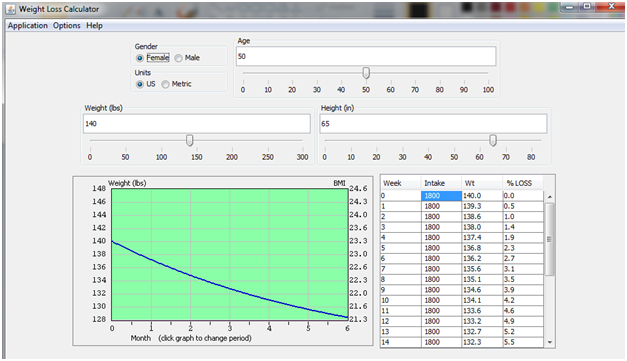Click weight cell 137.4

pos(482,238)
